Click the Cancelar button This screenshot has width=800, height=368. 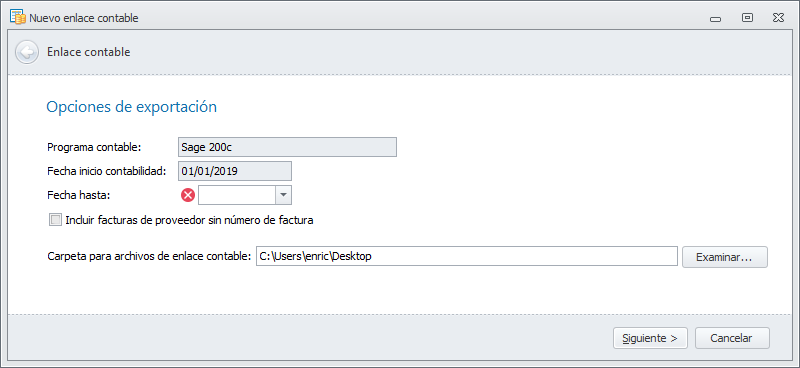(x=732, y=338)
